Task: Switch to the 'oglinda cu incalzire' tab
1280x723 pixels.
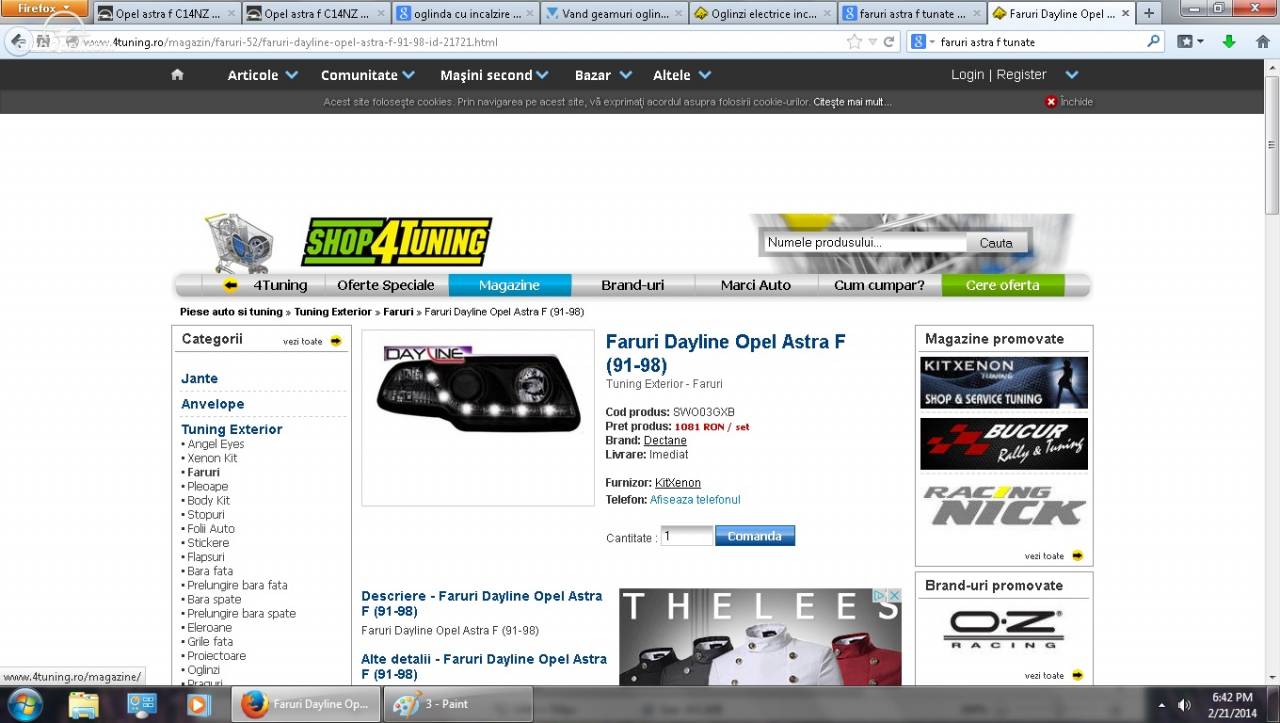Action: point(464,14)
